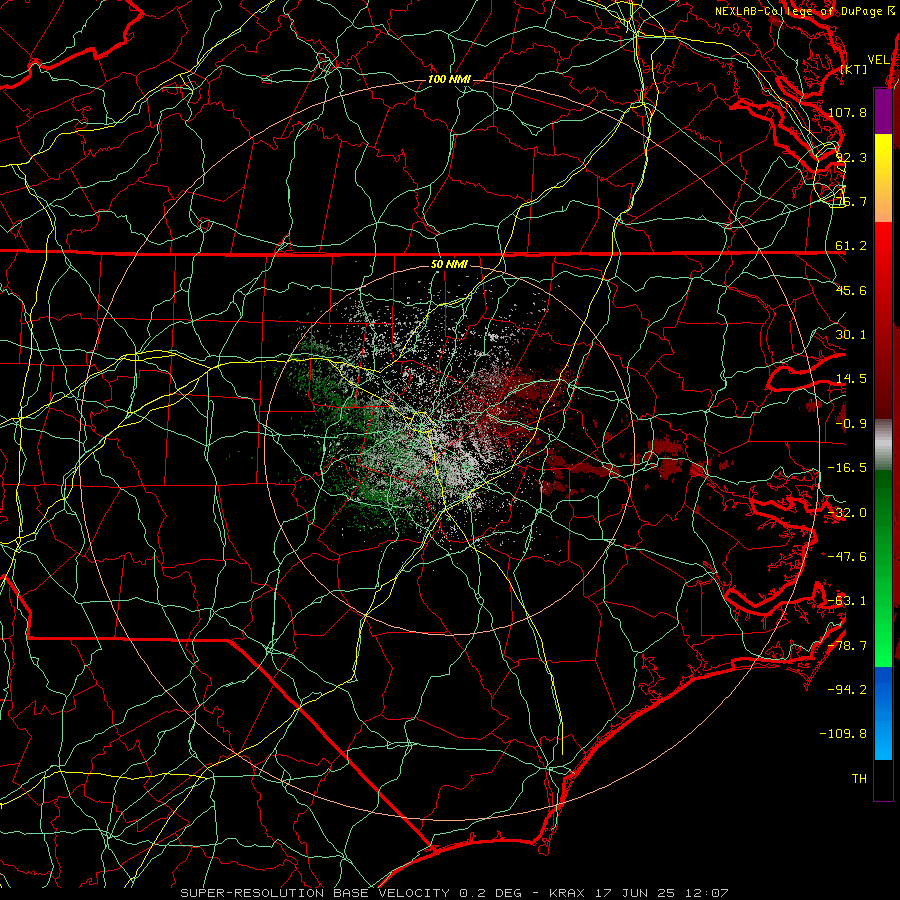Click the 12:07 timestamp in the caption

(708, 893)
